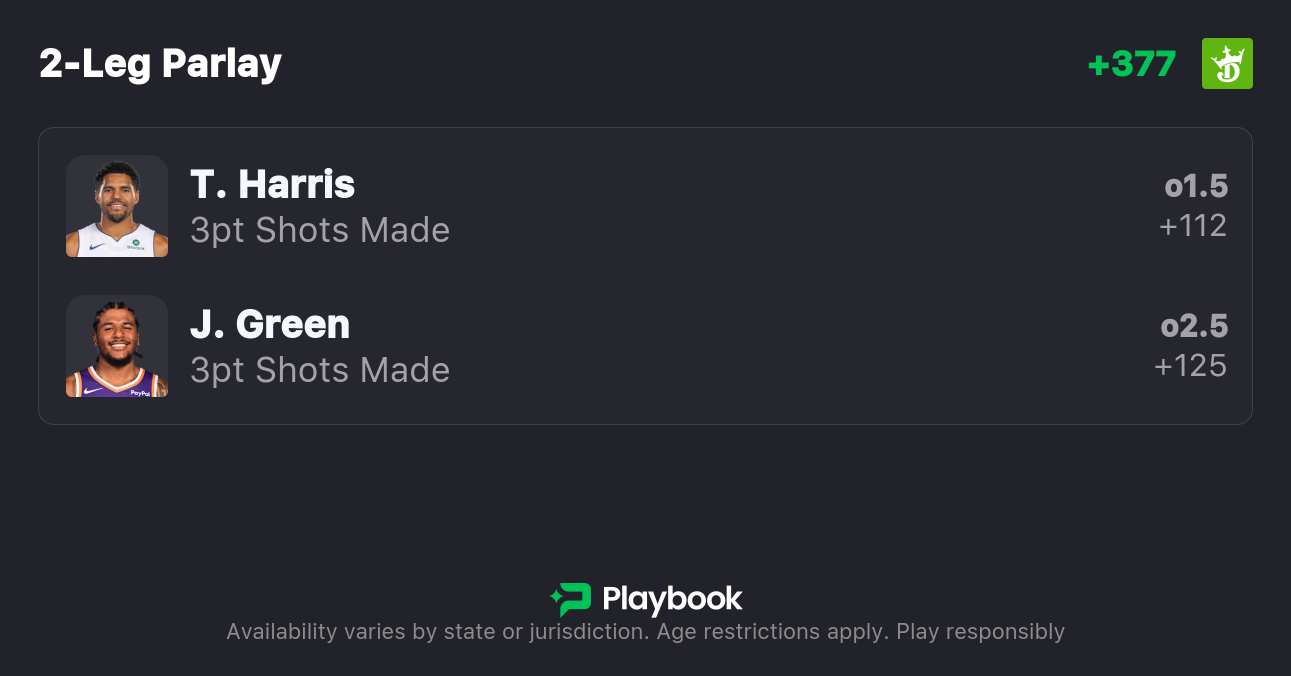Click the Playbook wordmark text
Viewport: 1291px width, 676px height.
[672, 599]
